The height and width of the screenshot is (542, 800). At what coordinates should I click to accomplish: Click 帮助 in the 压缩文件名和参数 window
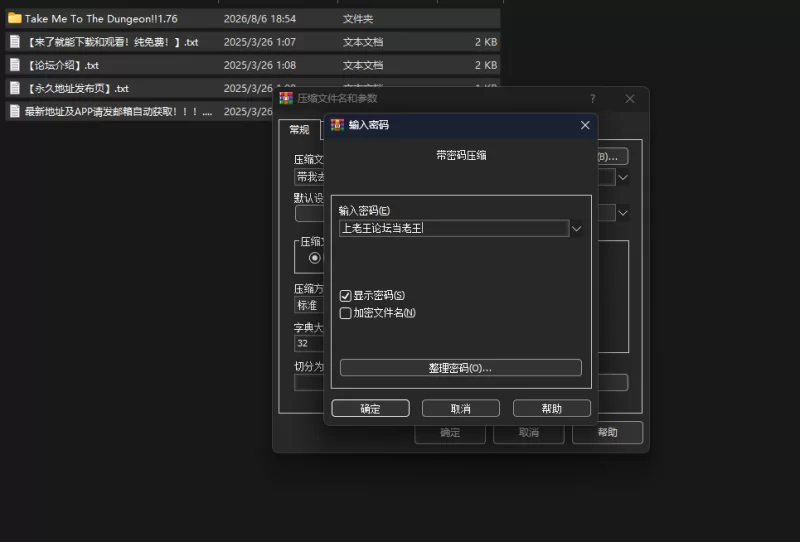(607, 433)
